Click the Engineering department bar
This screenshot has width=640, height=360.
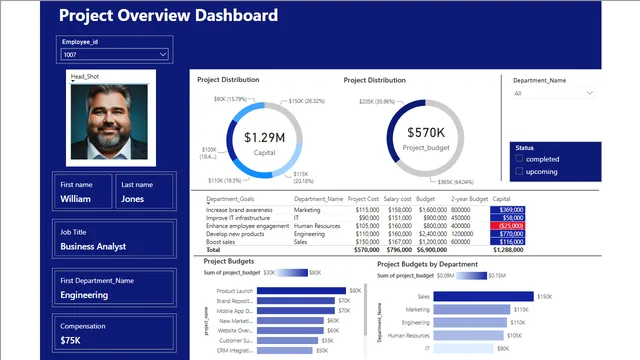470,322
